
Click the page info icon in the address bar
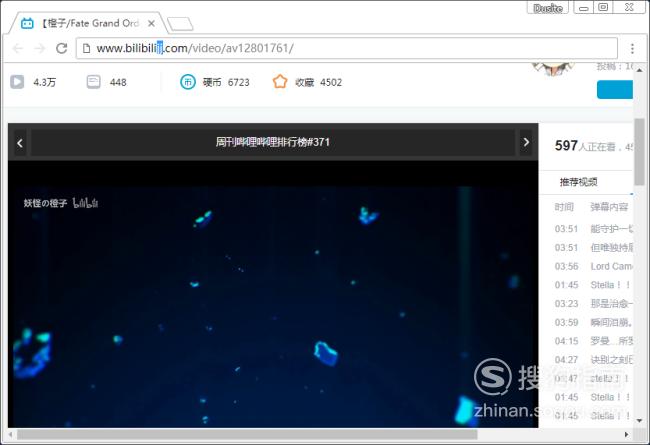tap(86, 49)
